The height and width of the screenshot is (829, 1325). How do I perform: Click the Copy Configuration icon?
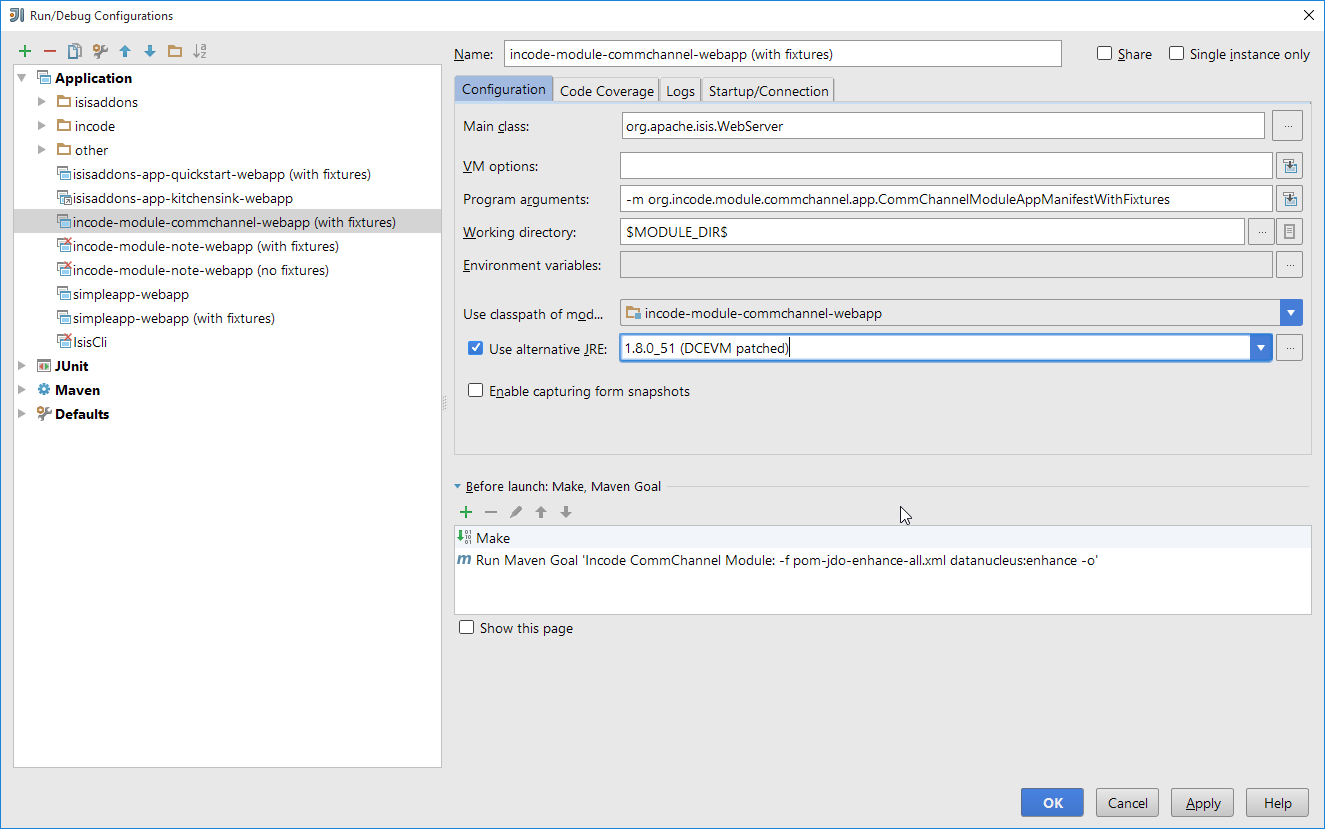click(x=75, y=51)
